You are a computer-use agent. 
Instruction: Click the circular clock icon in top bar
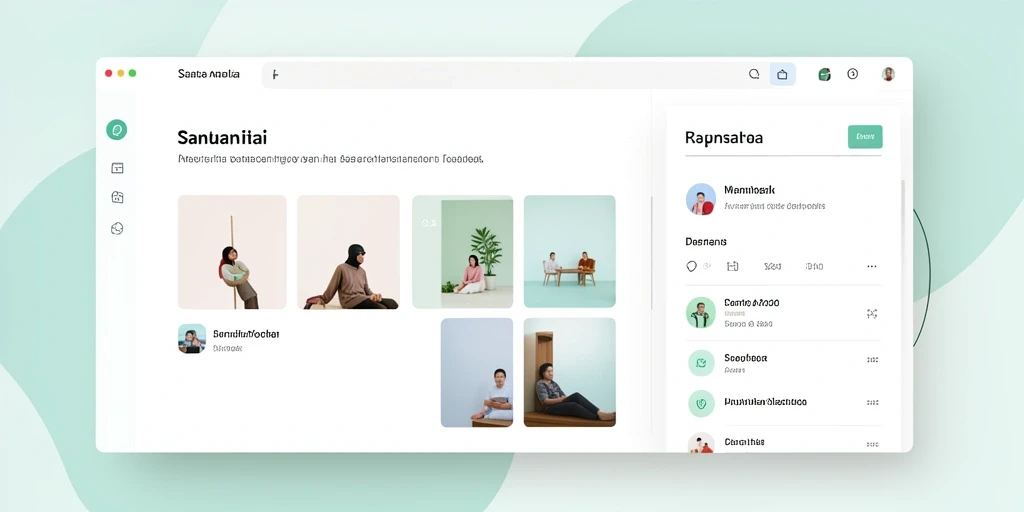852,74
